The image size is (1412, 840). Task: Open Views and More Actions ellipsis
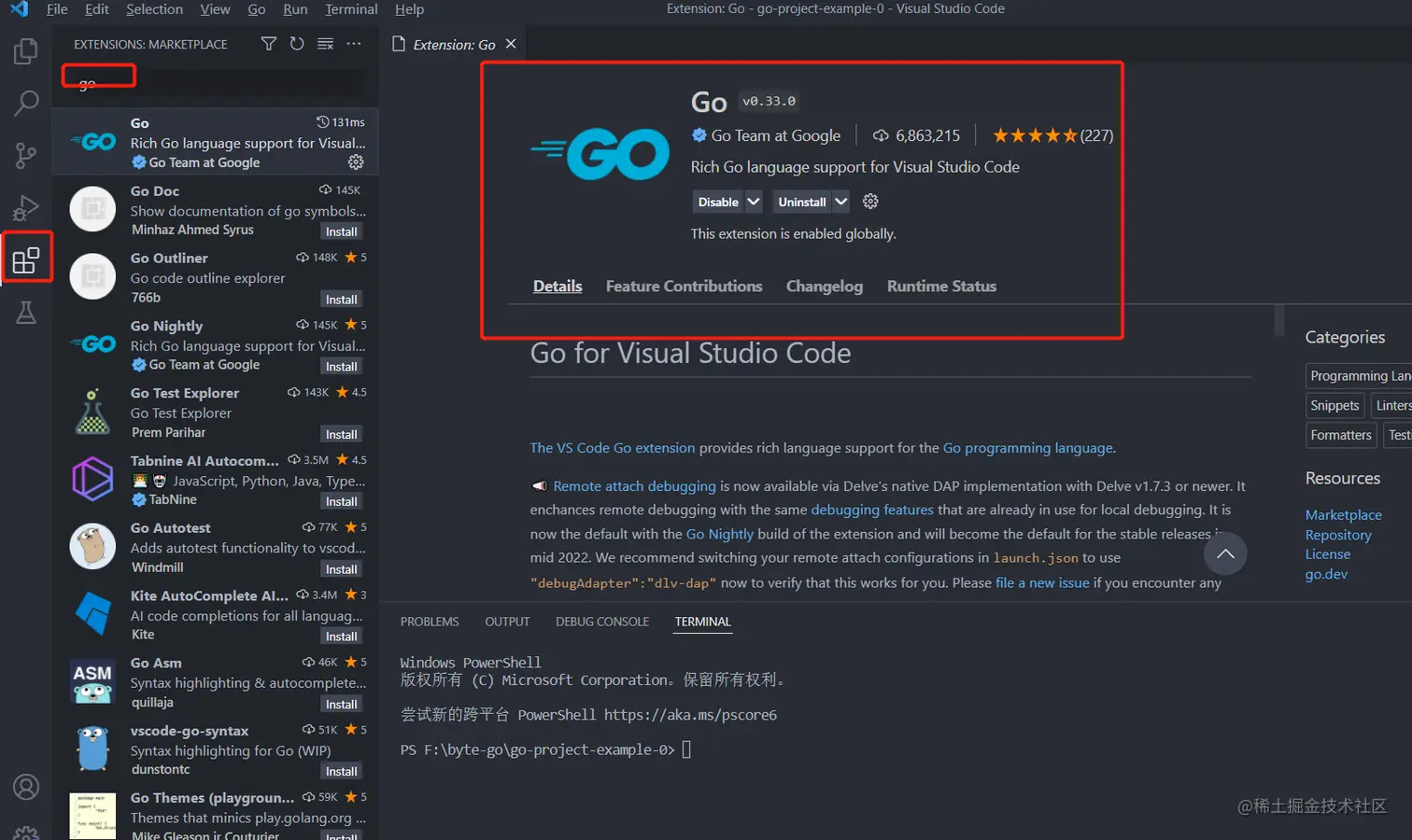click(354, 44)
